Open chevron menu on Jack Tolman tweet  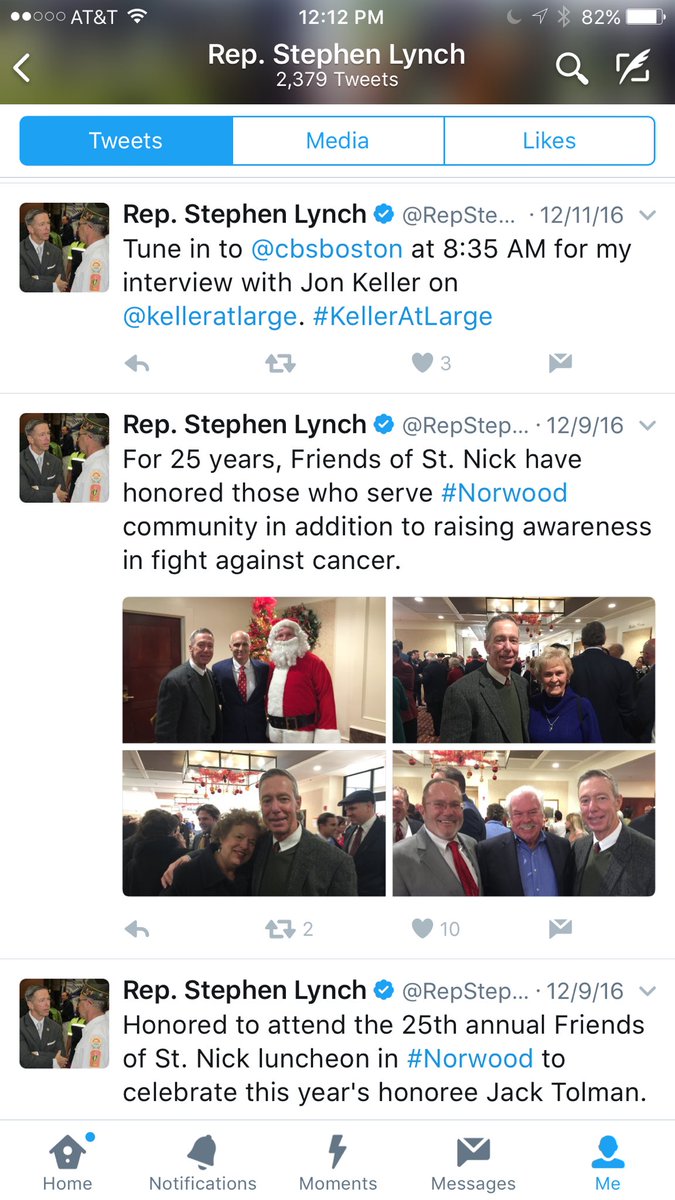(x=647, y=992)
